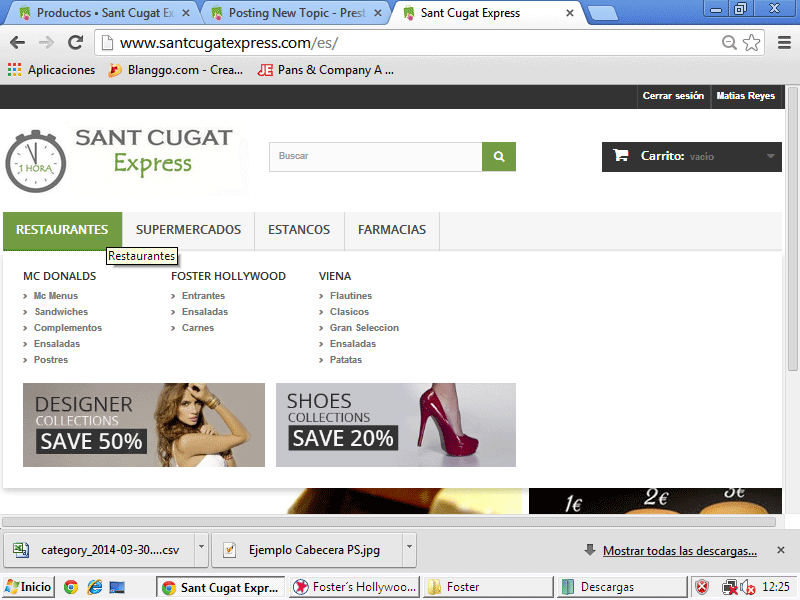Close the downloads bar

781,550
